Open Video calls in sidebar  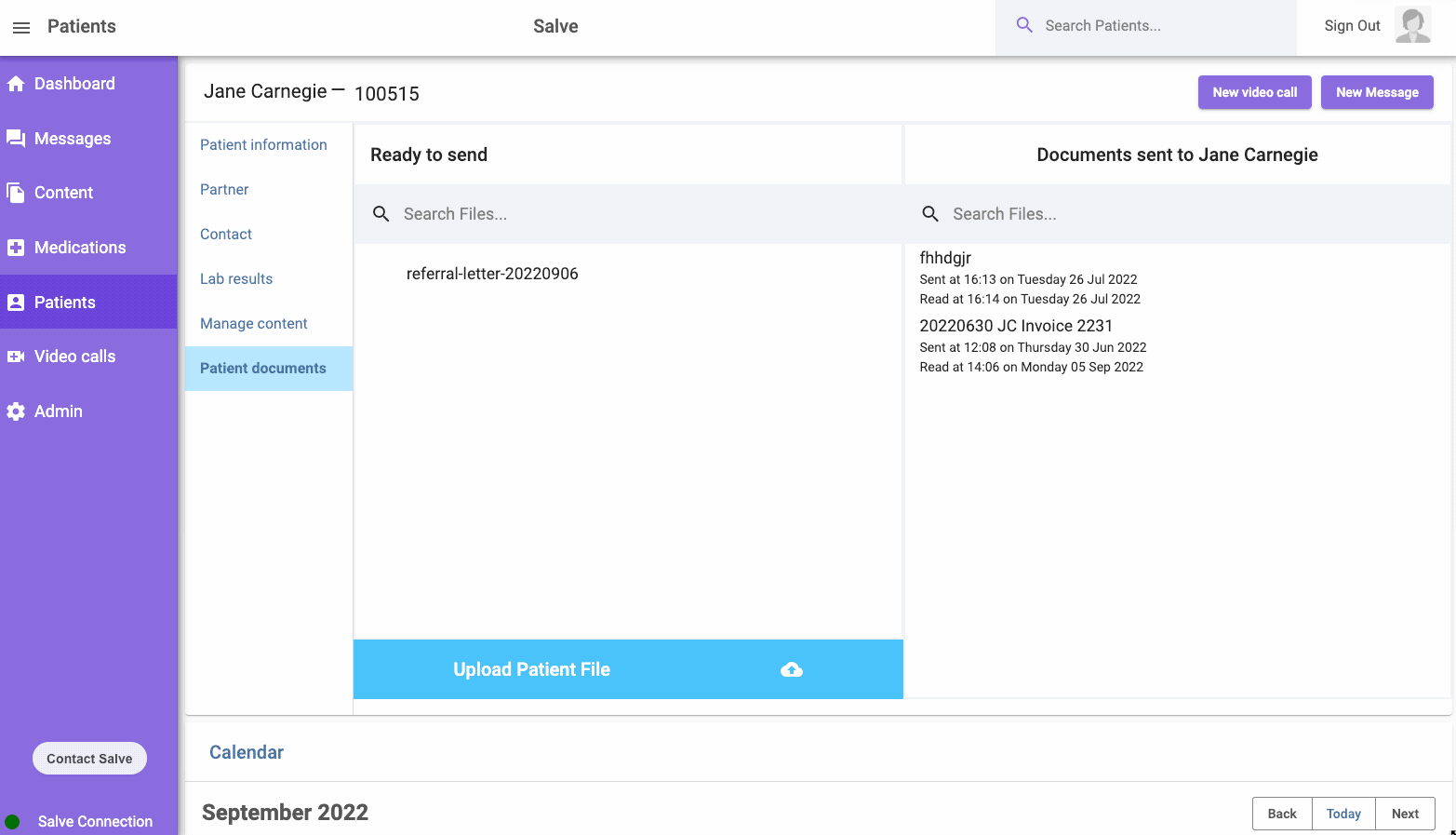[88, 357]
